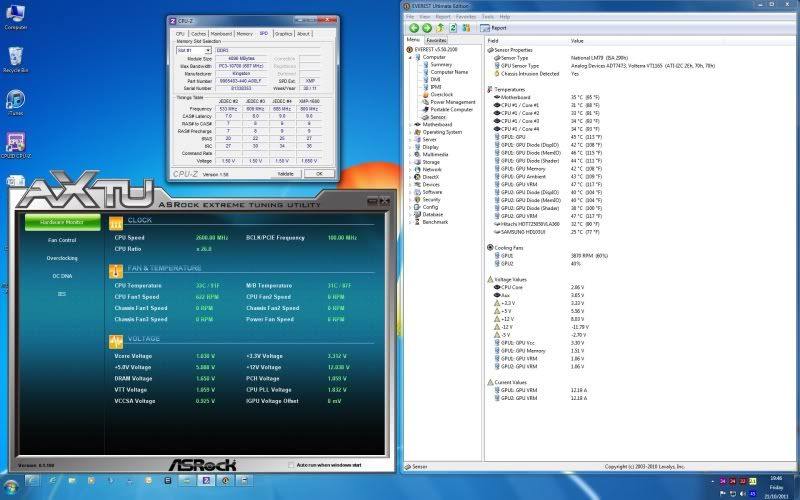The image size is (800, 500).
Task: Expand the Network node in EVEREST tree
Action: click(x=410, y=169)
